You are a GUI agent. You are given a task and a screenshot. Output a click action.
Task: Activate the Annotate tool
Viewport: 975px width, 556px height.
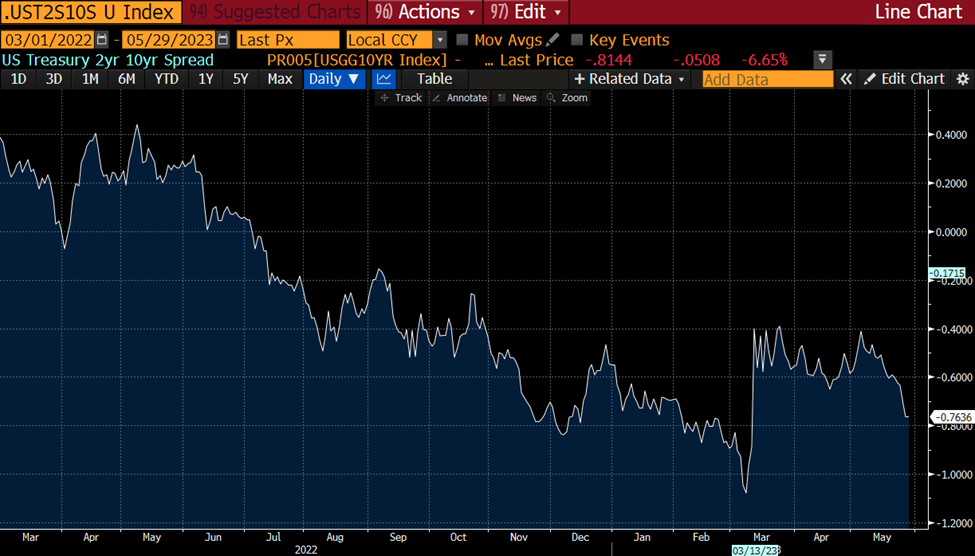(x=460, y=98)
